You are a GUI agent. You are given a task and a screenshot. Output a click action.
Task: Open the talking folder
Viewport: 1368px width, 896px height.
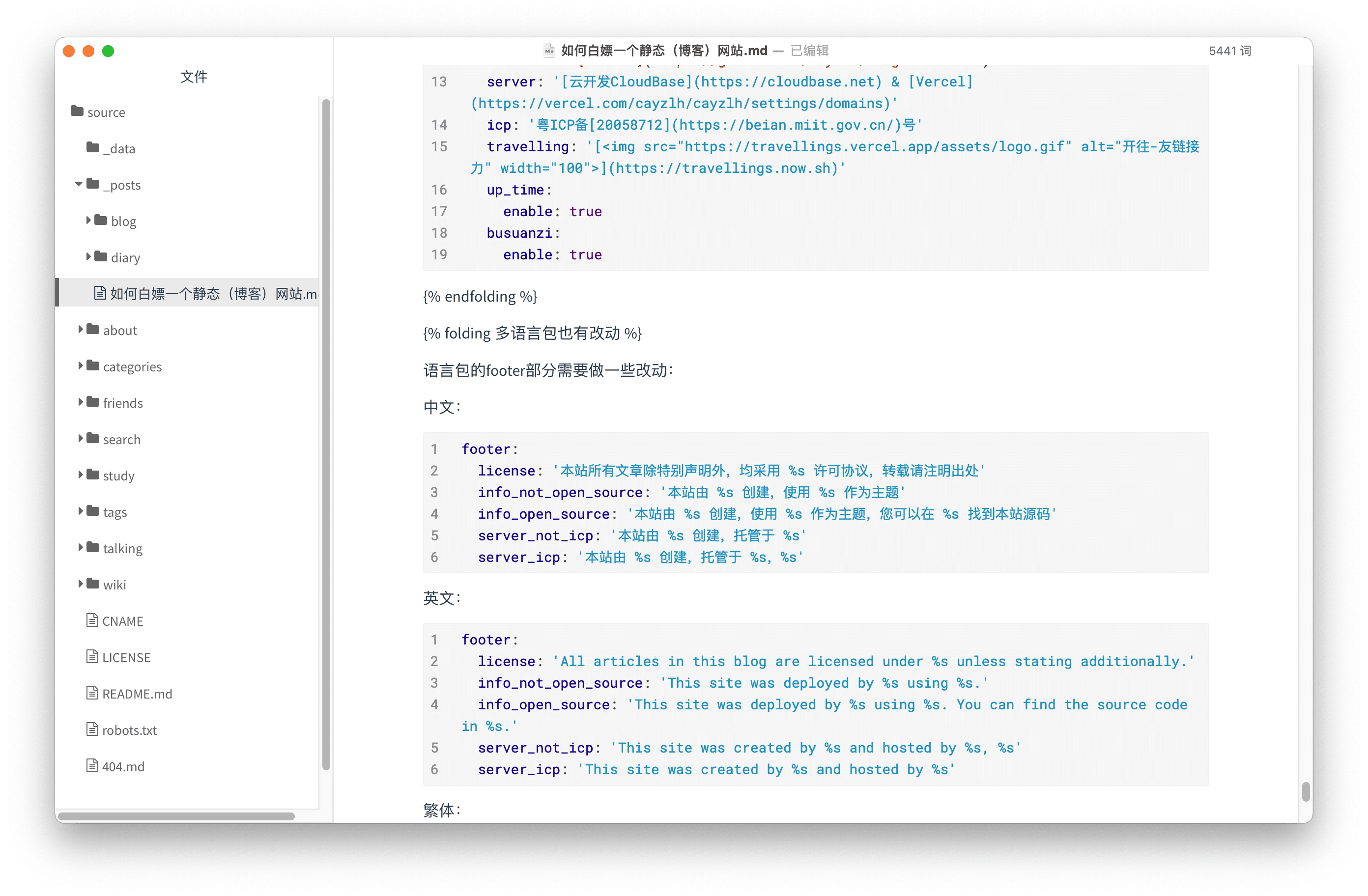coord(122,548)
